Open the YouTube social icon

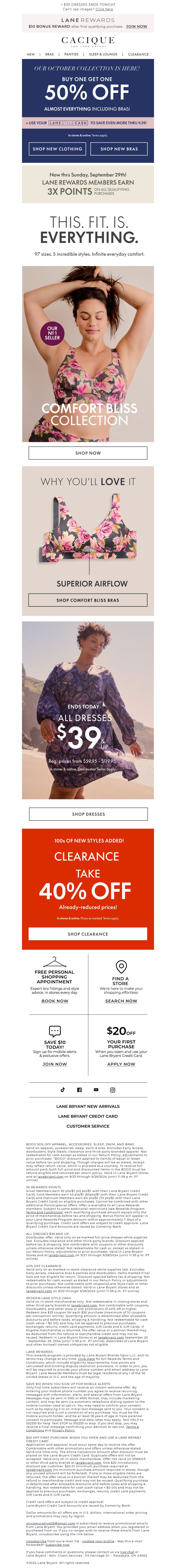pos(96,1090)
